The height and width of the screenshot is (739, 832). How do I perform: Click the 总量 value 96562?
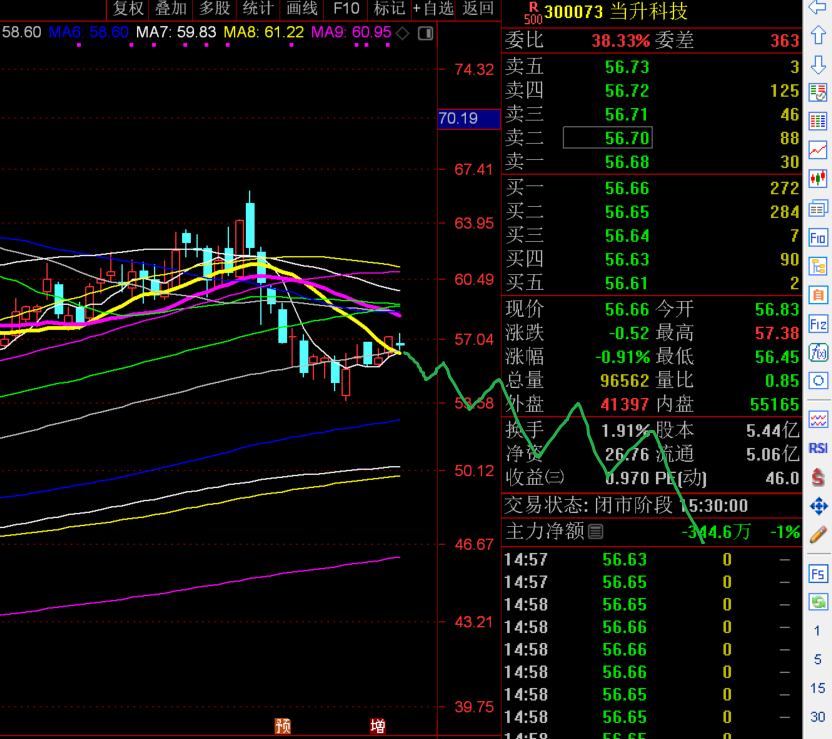coord(625,381)
